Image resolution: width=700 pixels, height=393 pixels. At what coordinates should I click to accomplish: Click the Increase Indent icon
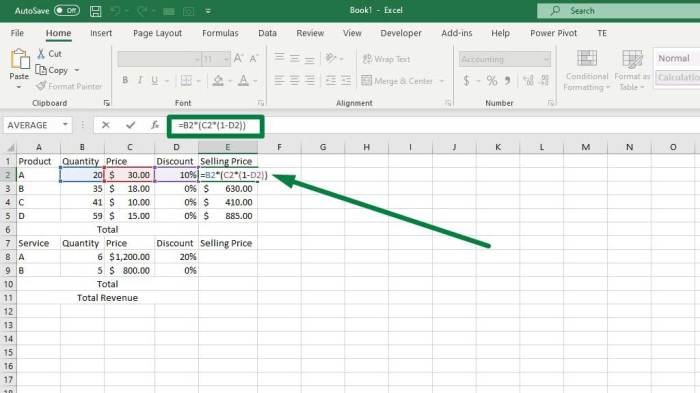point(346,80)
